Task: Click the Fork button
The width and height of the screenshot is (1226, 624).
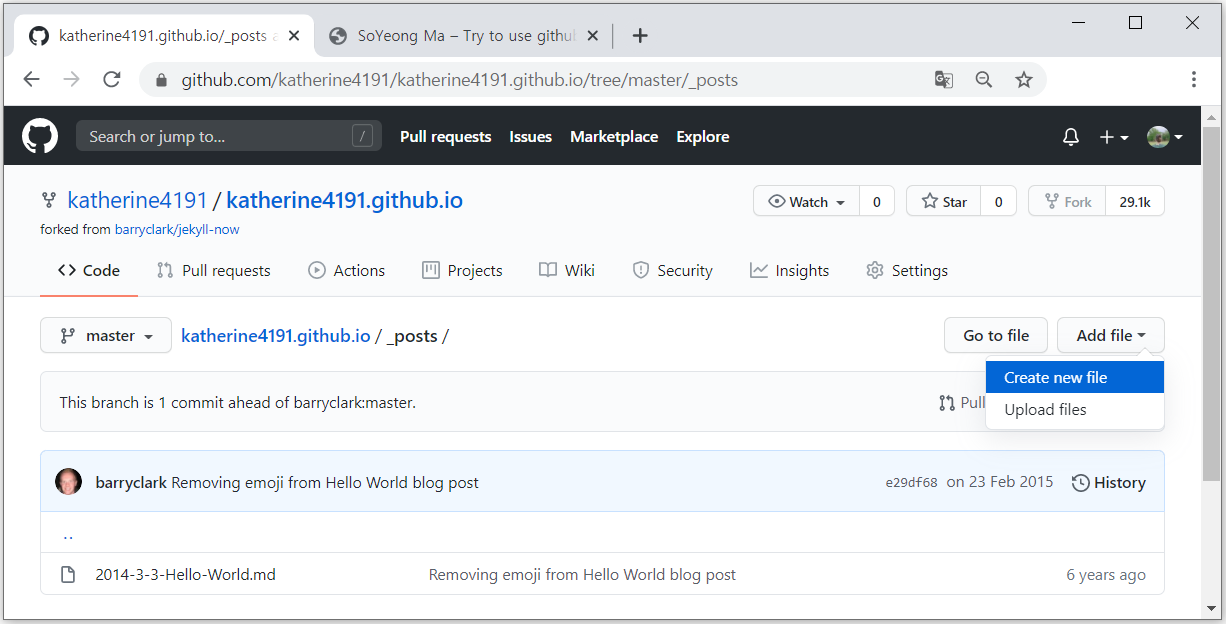Action: (1067, 202)
